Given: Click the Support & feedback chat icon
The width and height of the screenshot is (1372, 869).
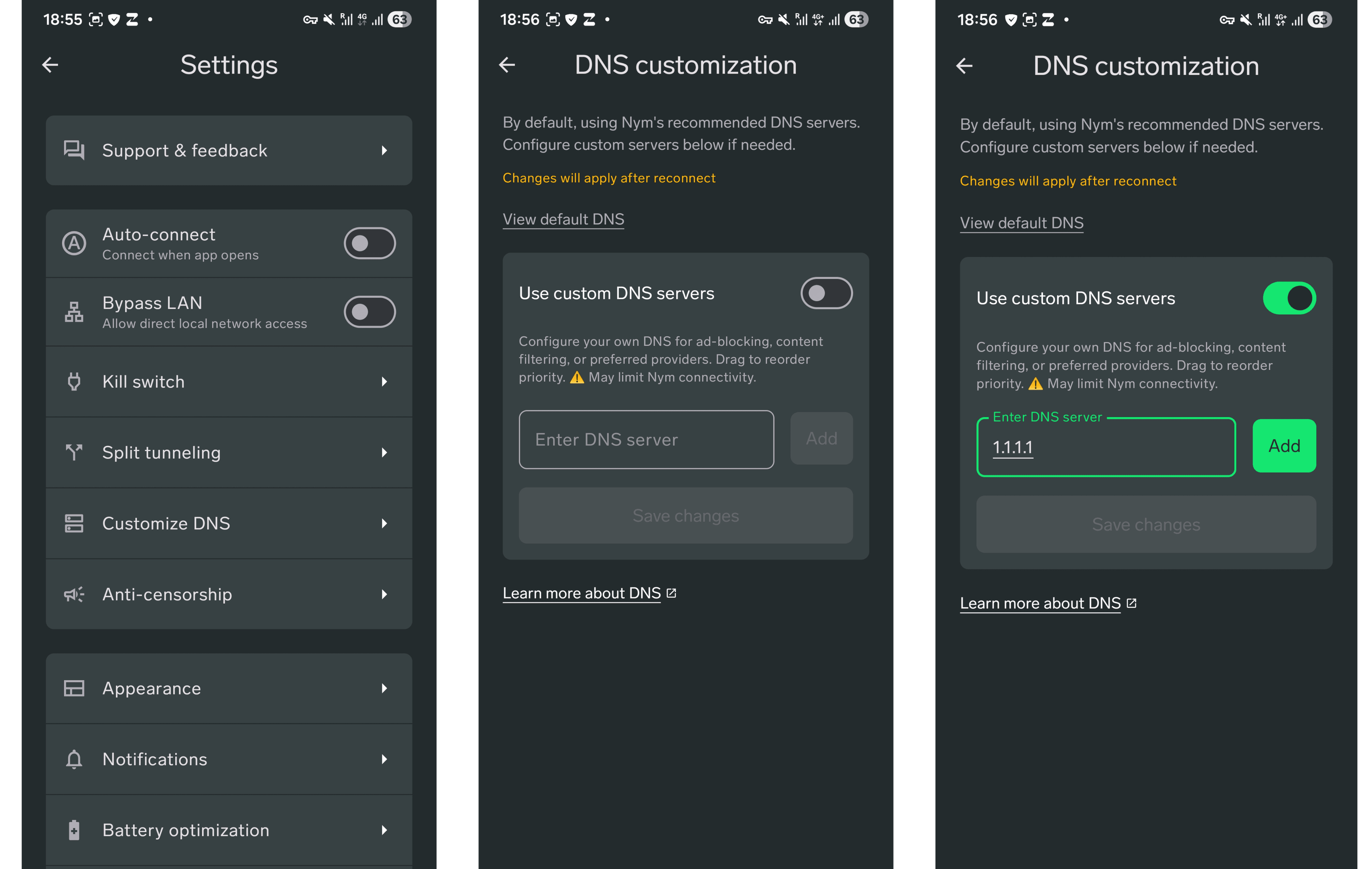Looking at the screenshot, I should [74, 150].
